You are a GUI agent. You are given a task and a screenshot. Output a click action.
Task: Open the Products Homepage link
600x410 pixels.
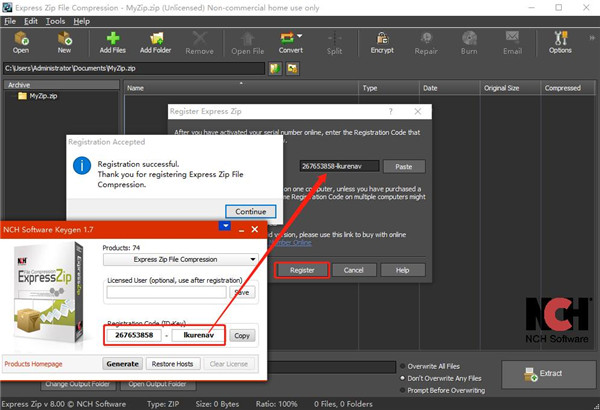pos(33,364)
